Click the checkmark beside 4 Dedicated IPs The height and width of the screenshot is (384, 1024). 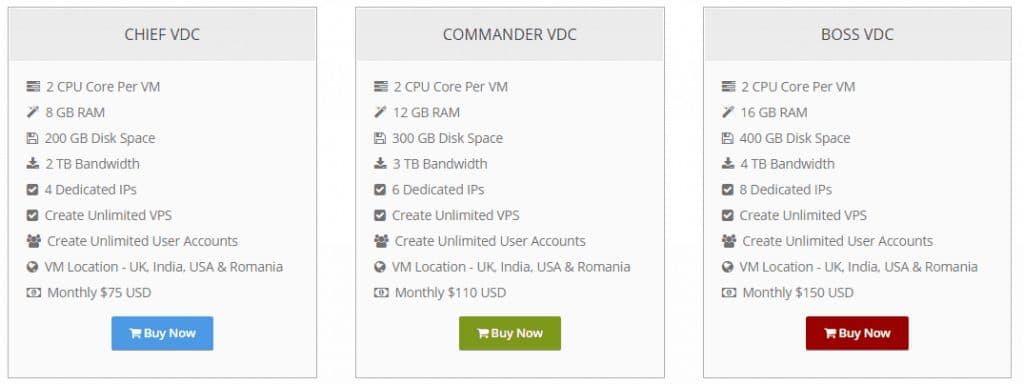click(32, 189)
